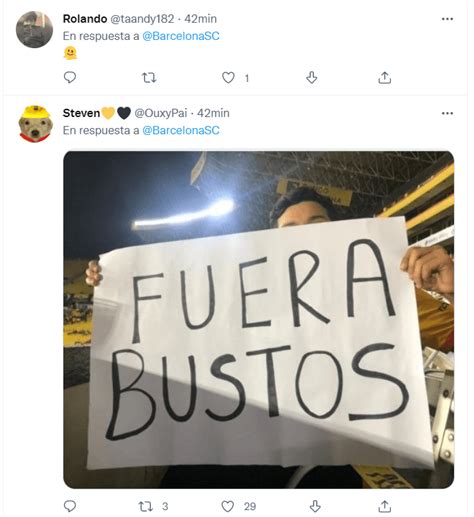Open the Rolando display name

85,19
